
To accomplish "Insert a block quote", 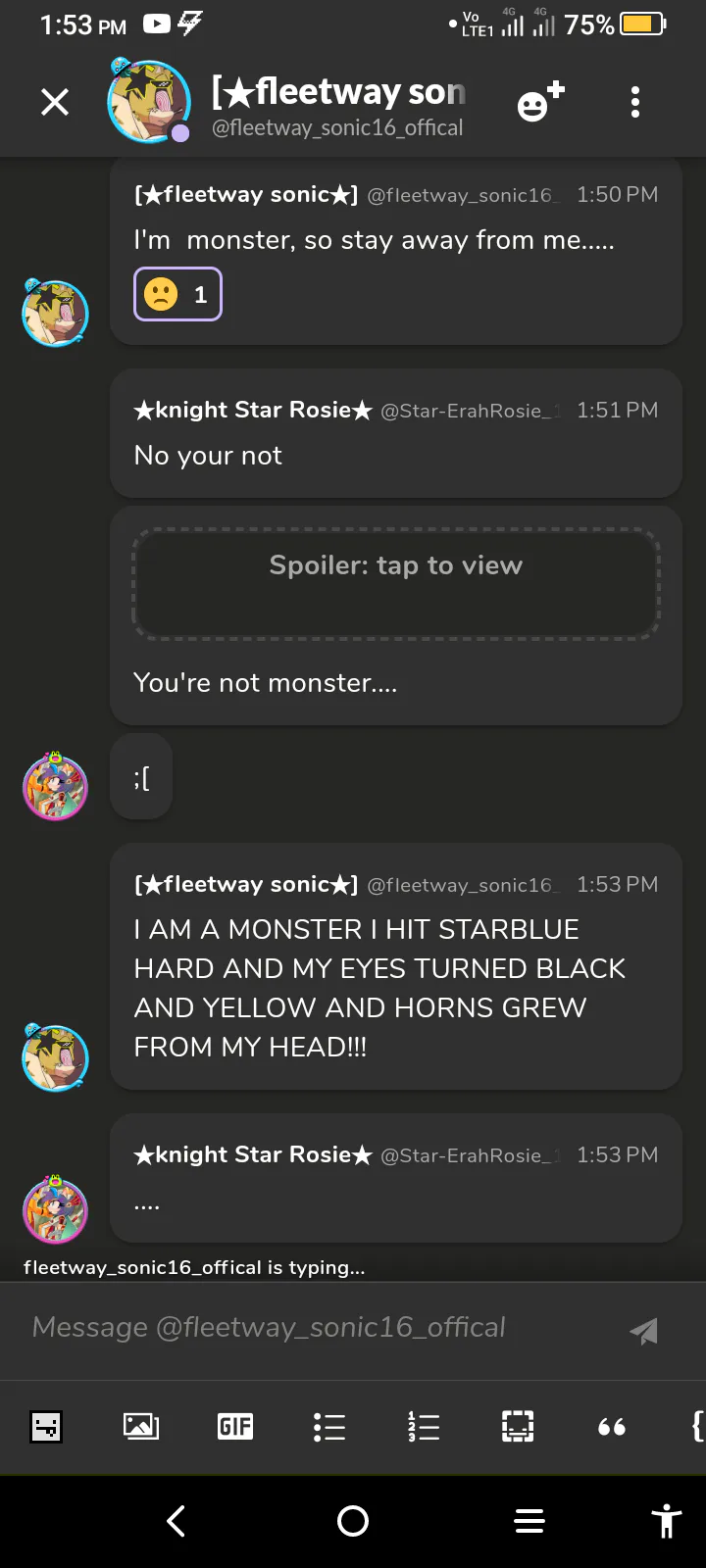I will (x=612, y=1427).
